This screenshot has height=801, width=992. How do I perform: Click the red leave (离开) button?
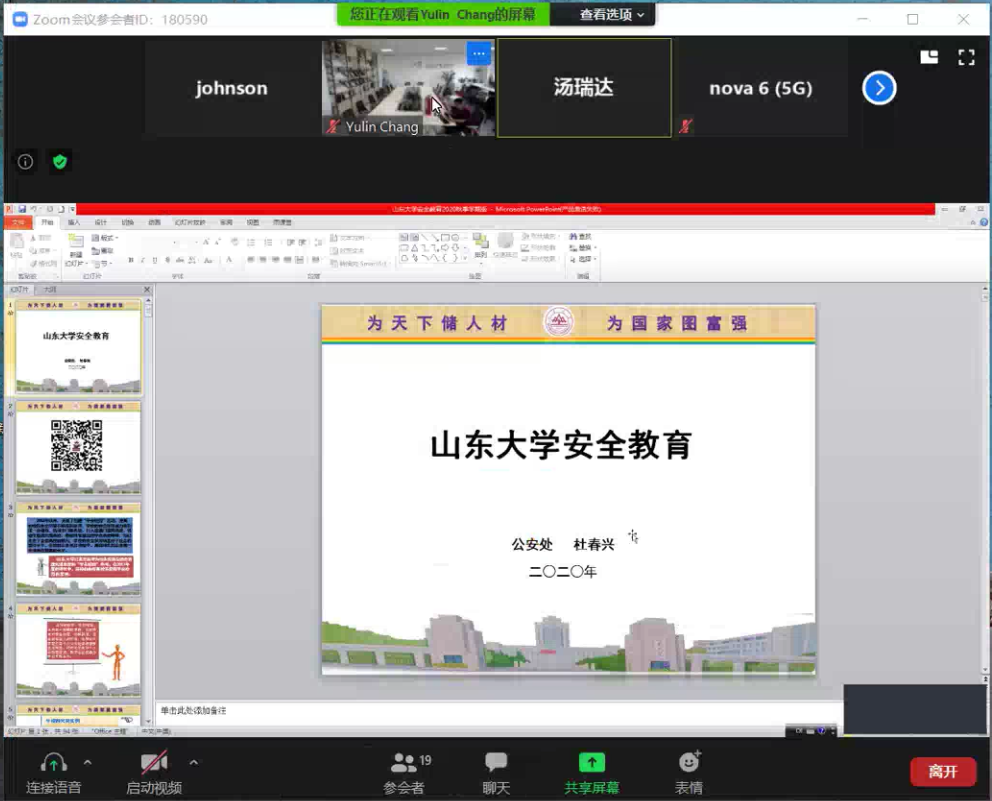click(942, 771)
